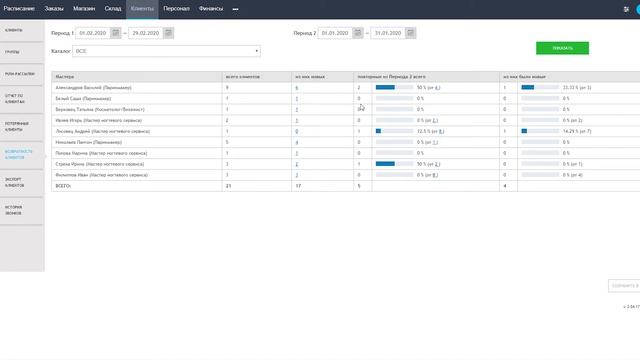Select Отчет по клиентам sidebar item
This screenshot has width=640, height=360.
pyautogui.click(x=22, y=99)
